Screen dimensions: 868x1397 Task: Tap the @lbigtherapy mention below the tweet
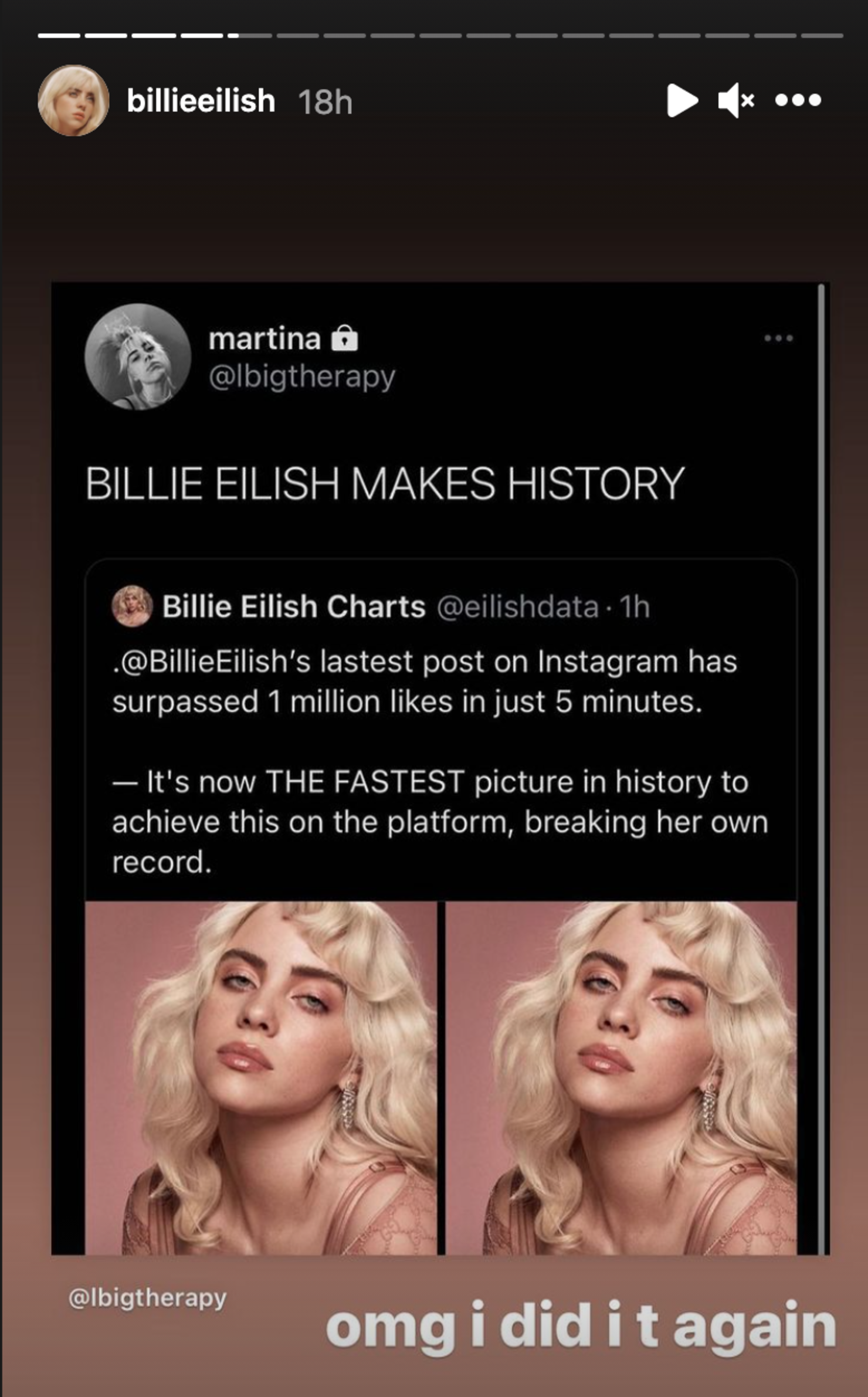[x=147, y=1298]
